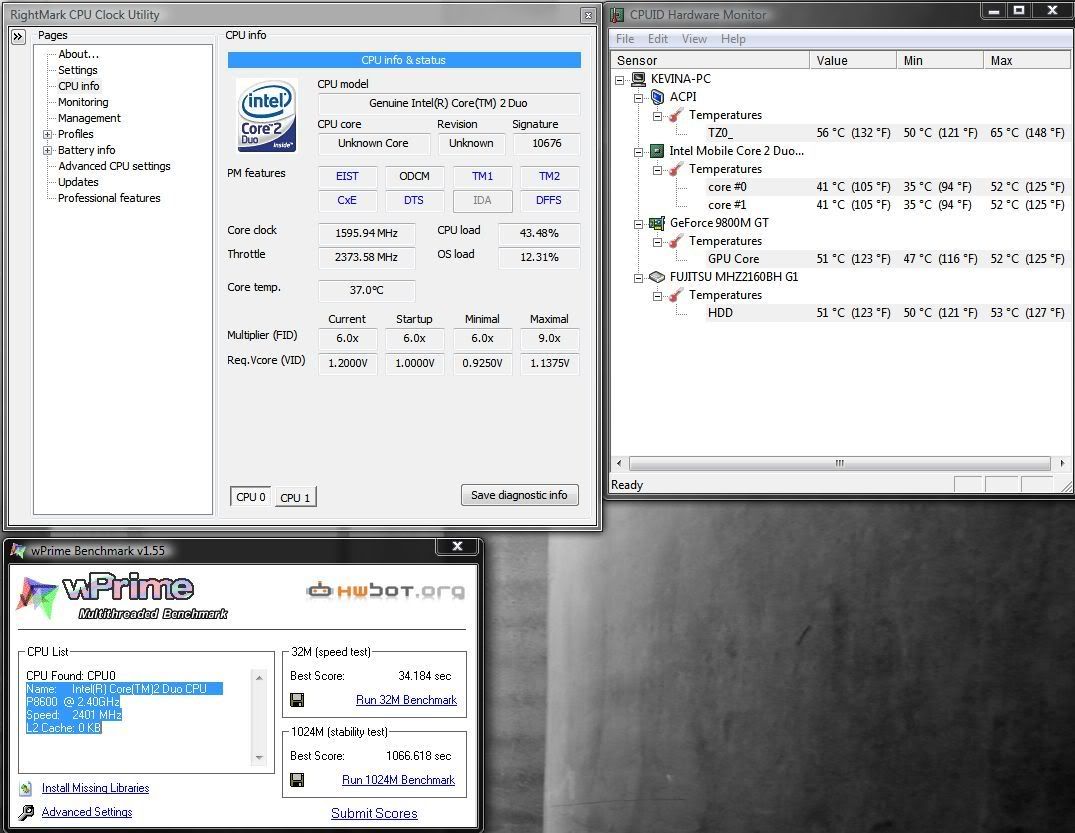This screenshot has width=1075, height=833.
Task: Collapse the Intel Mobile Core 2 Duo node
Action: [638, 152]
